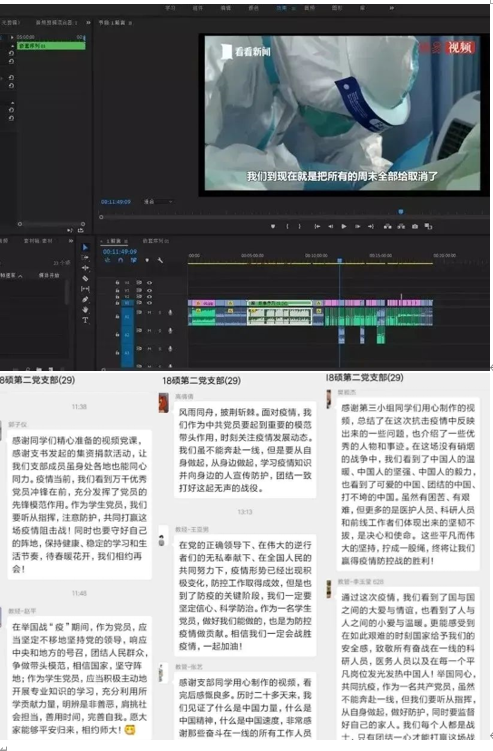Screen dimensions: 493x751
Task: Pick the Type (T) tool
Action: point(85,320)
